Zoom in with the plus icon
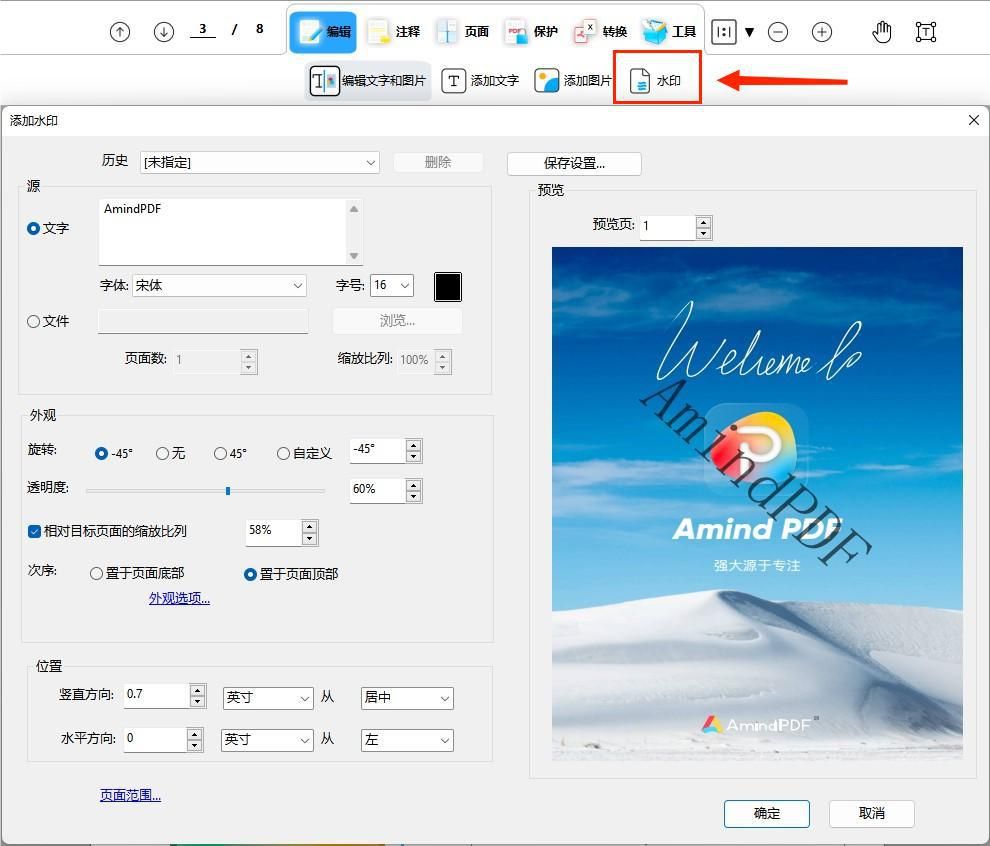The image size is (990, 846). tap(821, 32)
